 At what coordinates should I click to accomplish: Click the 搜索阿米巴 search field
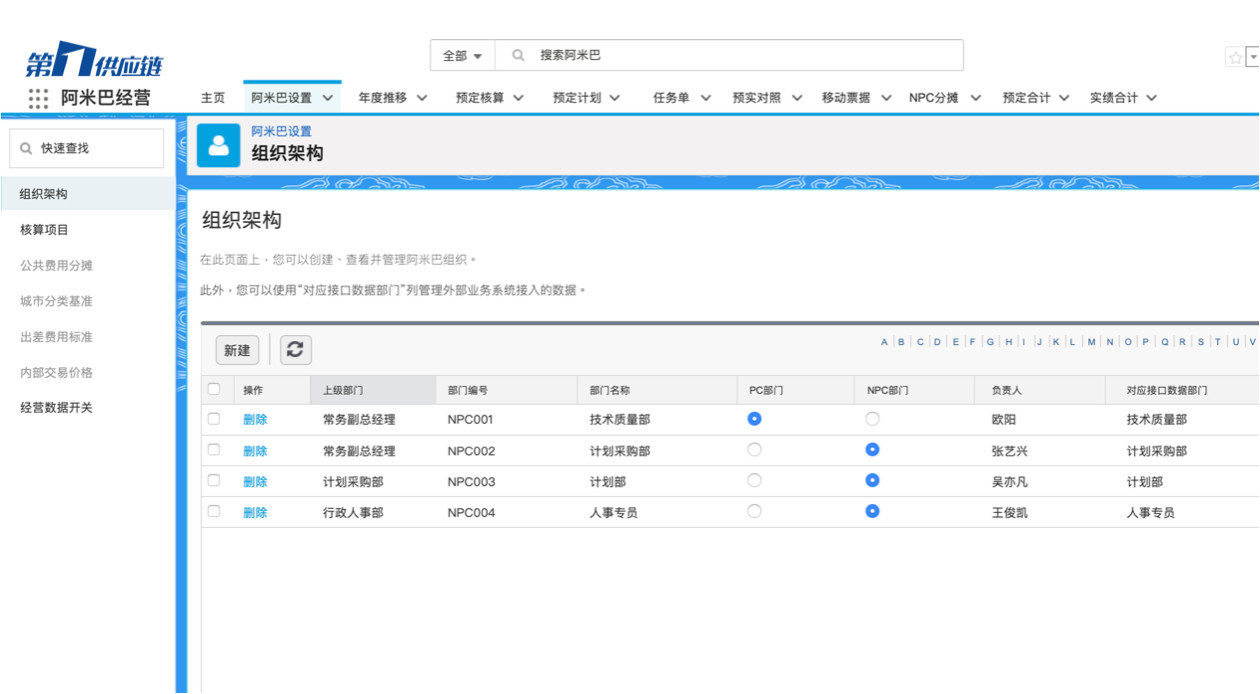click(729, 56)
